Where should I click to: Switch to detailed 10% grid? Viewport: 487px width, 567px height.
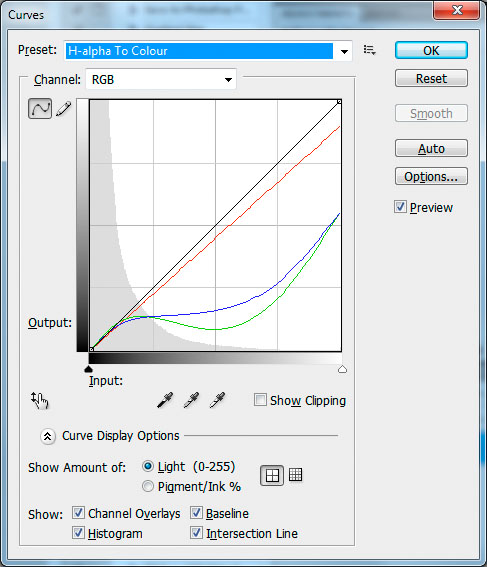(295, 475)
